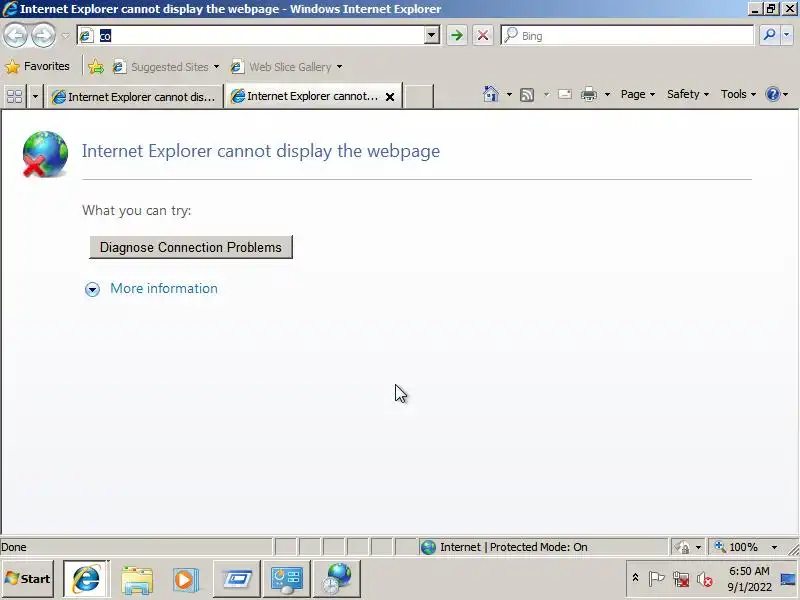Viewport: 800px width, 600px height.
Task: Click the More information link text
Action: 164,288
